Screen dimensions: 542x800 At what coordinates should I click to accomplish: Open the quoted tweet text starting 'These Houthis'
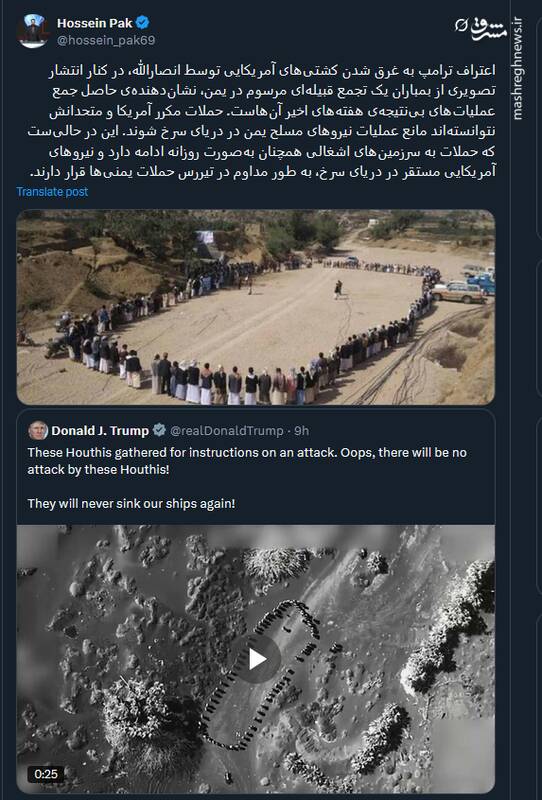coord(247,461)
